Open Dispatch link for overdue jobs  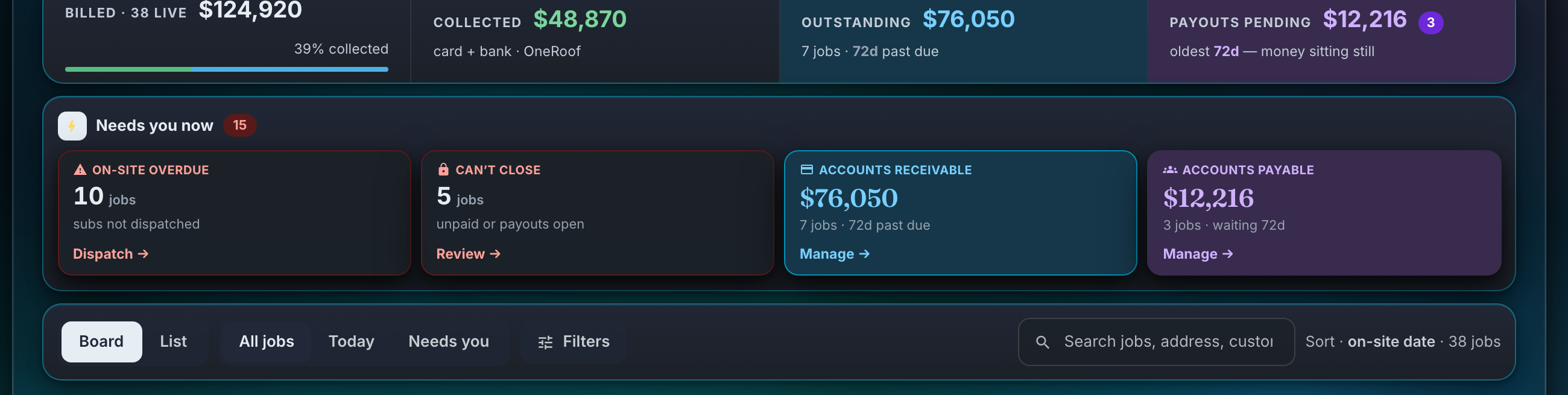[x=111, y=254]
